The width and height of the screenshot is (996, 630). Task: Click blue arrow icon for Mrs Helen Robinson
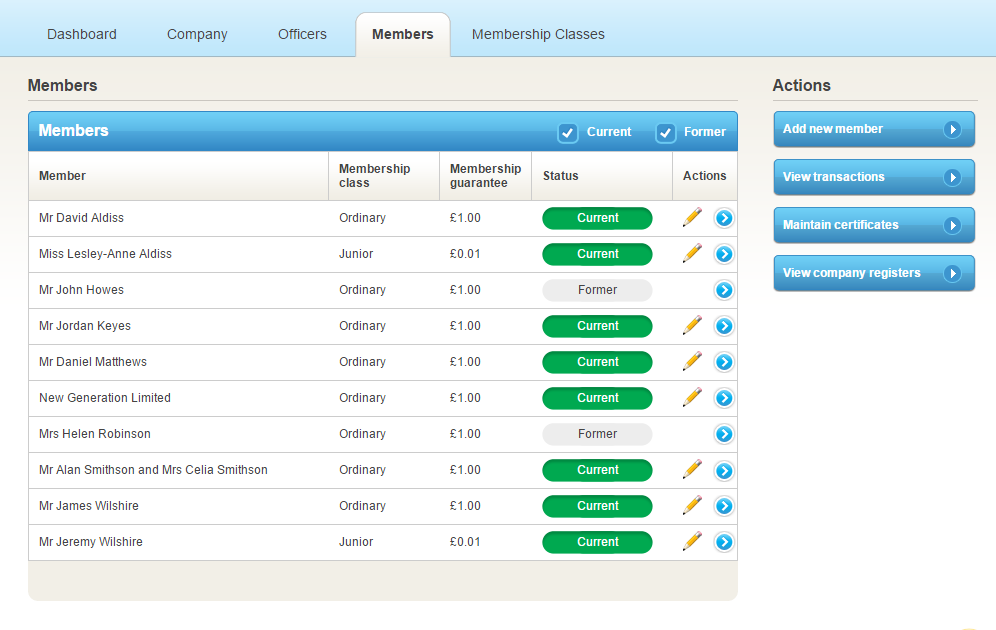(x=724, y=434)
